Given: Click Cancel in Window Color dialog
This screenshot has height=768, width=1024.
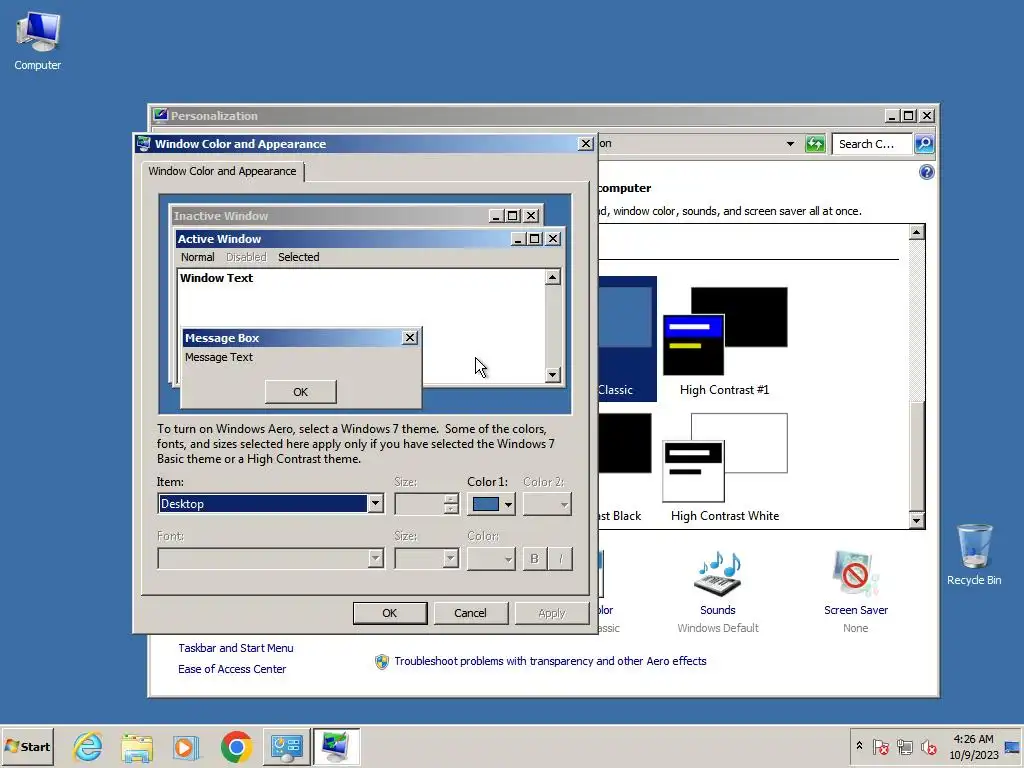Looking at the screenshot, I should (470, 613).
